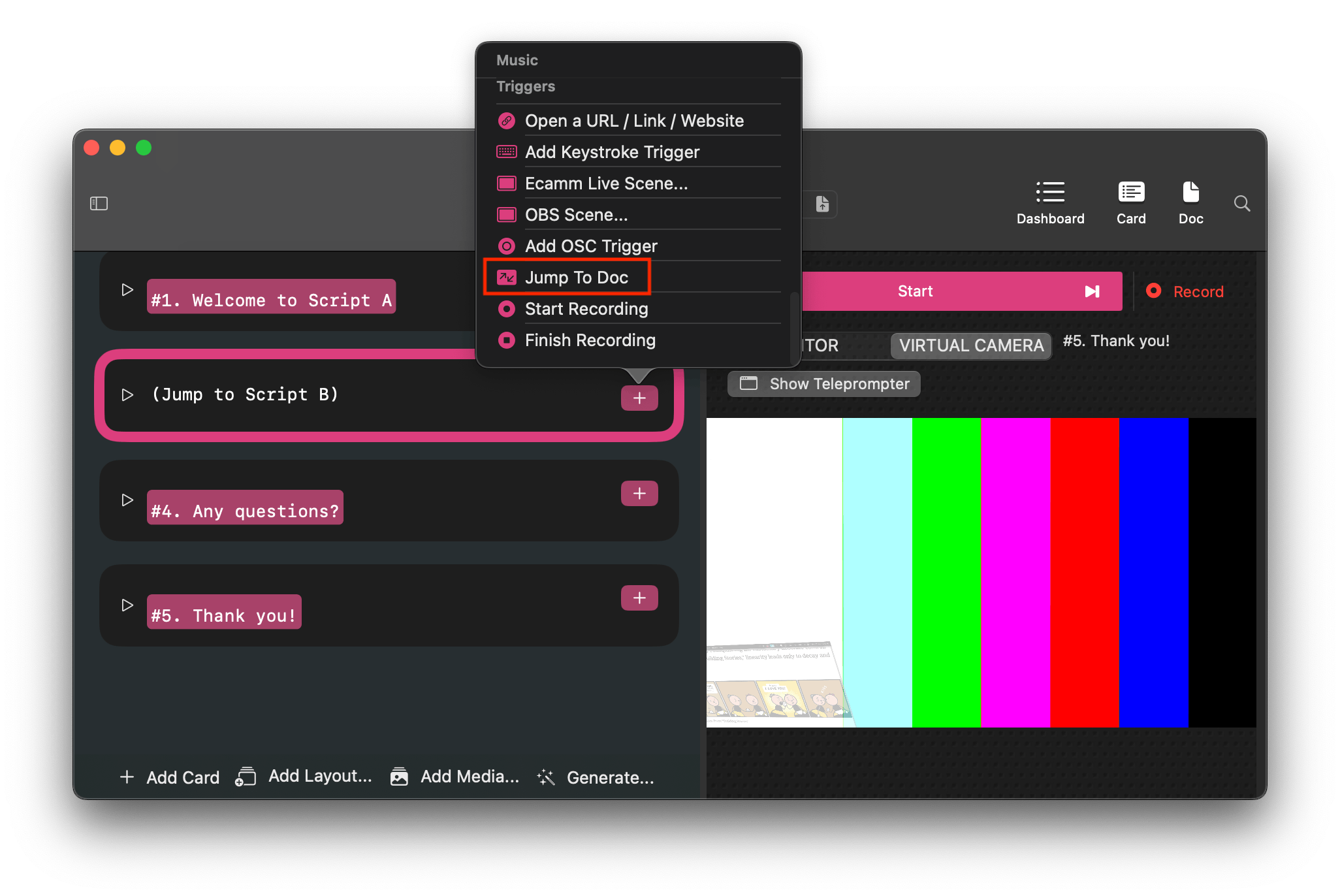The width and height of the screenshot is (1340, 896).
Task: Click the magenta color bar in preview
Action: click(1015, 572)
